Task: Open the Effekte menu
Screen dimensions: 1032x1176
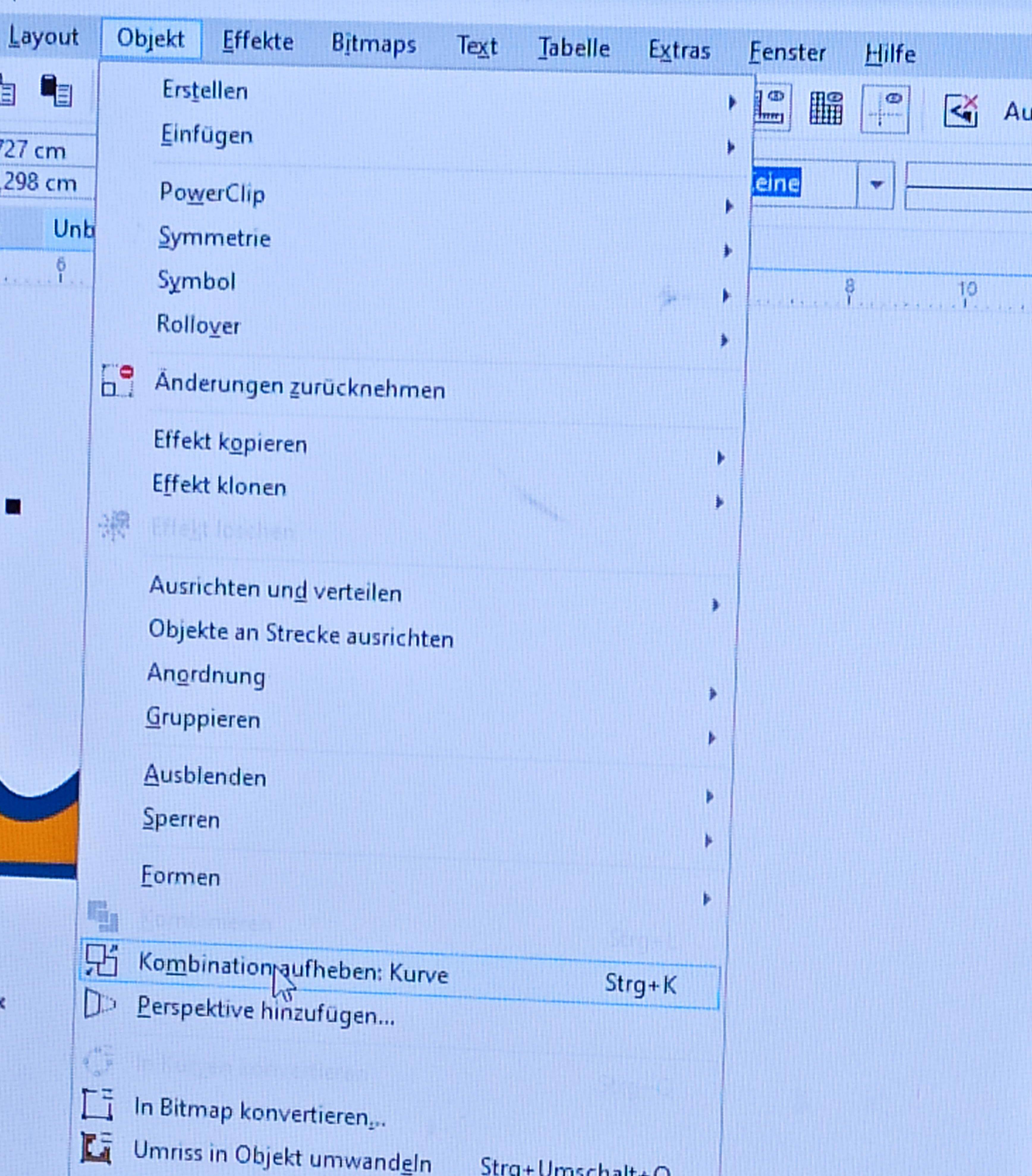Action: (x=258, y=41)
